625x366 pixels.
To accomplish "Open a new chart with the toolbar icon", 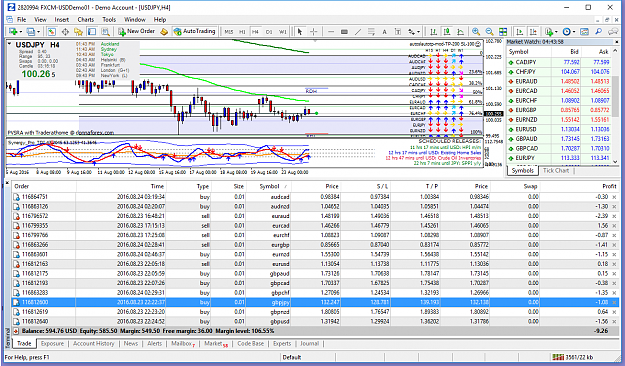I will [12, 31].
